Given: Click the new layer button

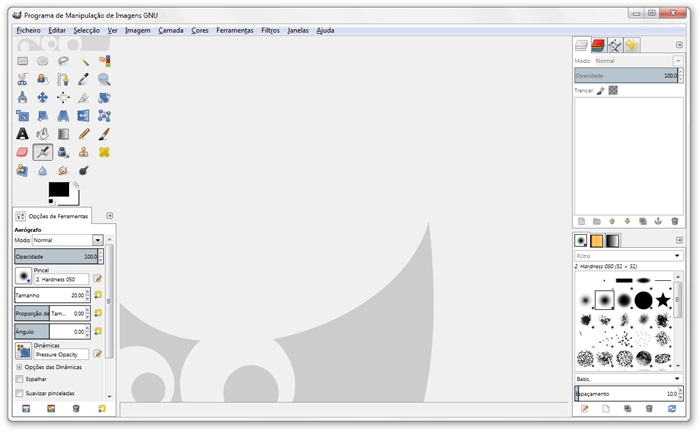Looking at the screenshot, I should click(581, 221).
